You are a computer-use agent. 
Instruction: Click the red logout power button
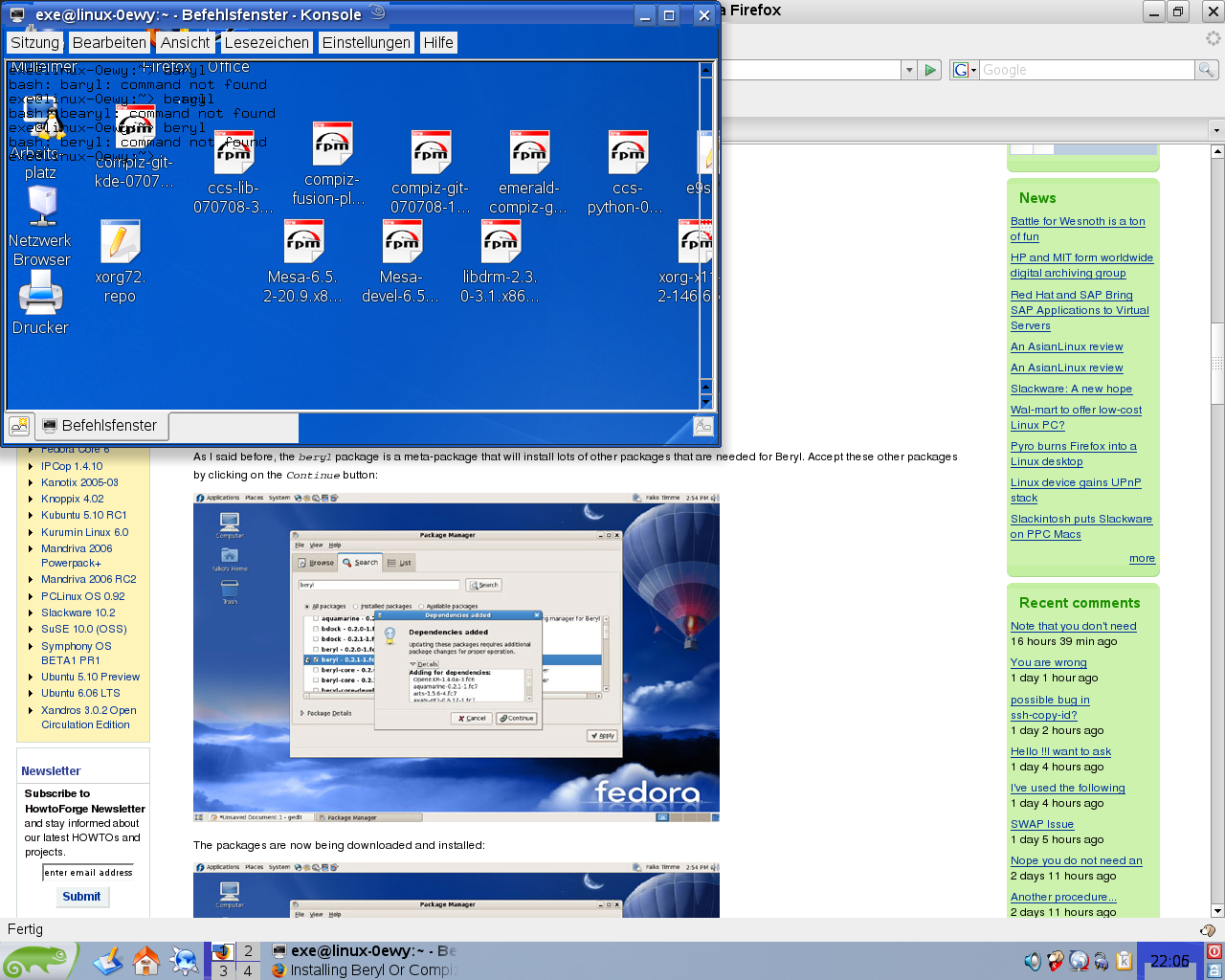click(x=1214, y=951)
